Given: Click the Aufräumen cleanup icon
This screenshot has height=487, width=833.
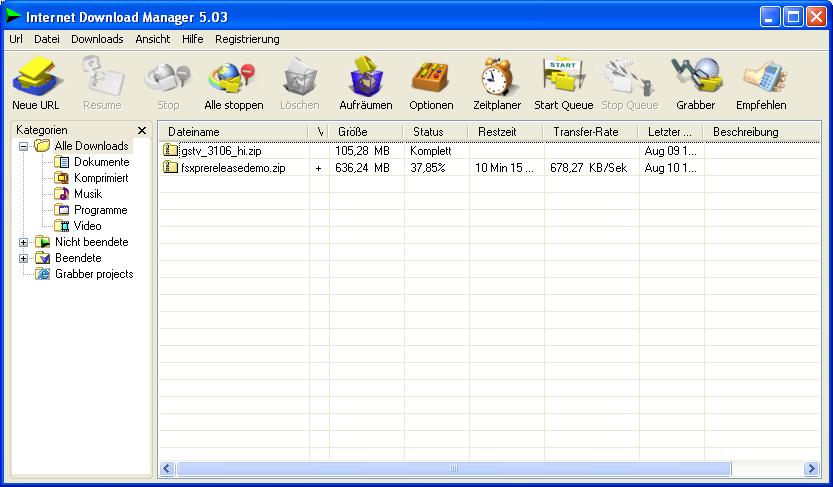Looking at the screenshot, I should pos(366,77).
